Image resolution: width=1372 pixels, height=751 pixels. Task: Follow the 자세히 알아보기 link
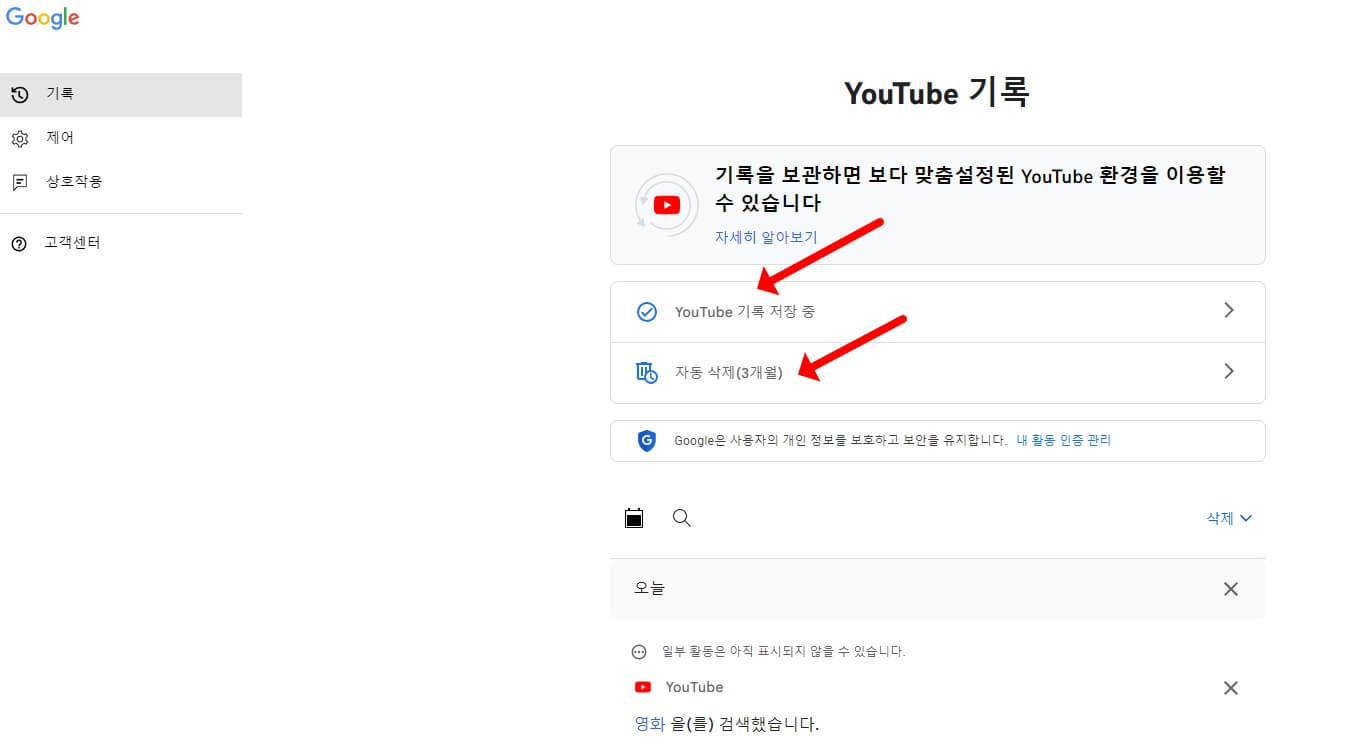pyautogui.click(x=766, y=237)
